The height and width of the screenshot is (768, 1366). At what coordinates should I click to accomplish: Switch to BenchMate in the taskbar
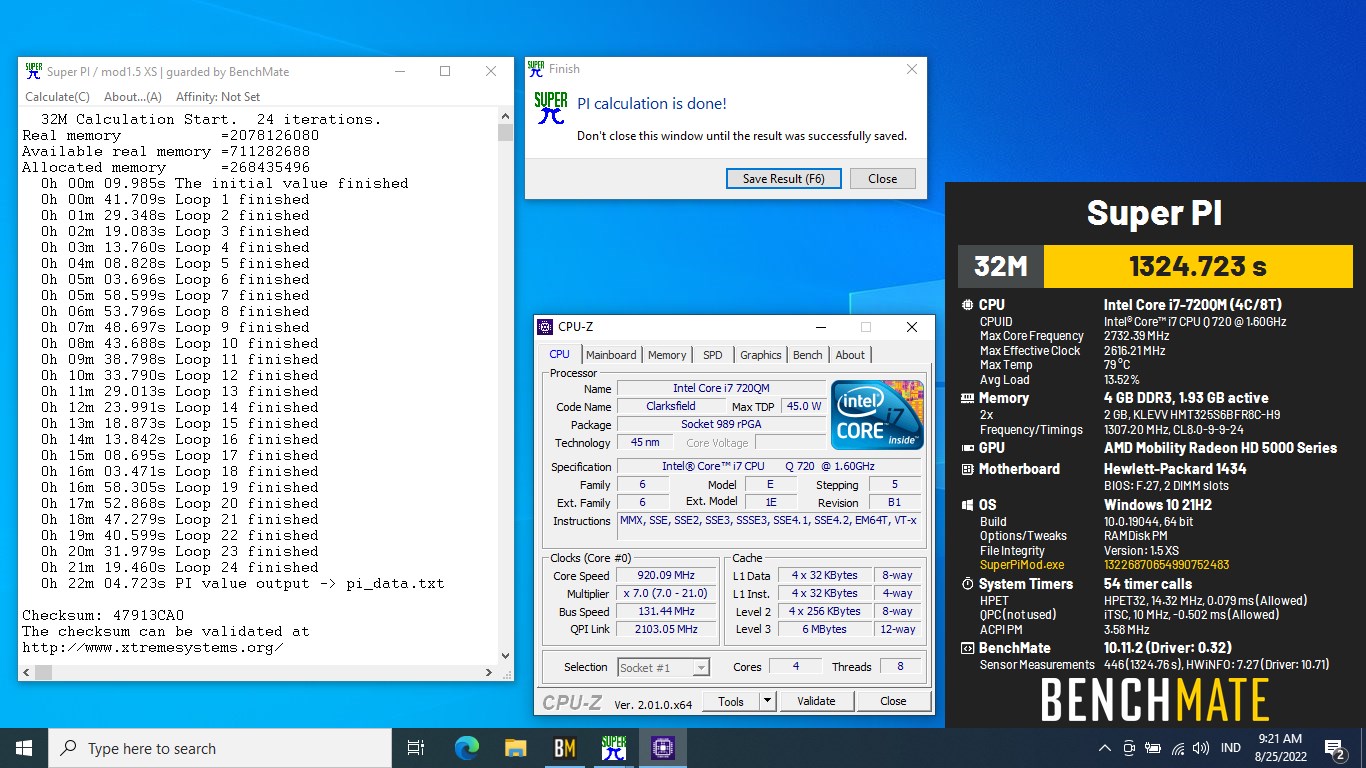click(x=564, y=748)
